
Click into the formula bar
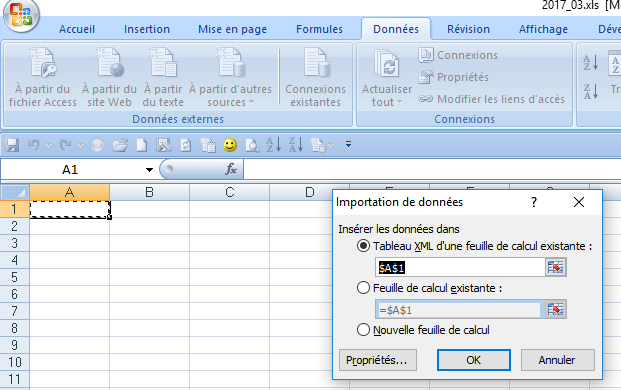432,170
